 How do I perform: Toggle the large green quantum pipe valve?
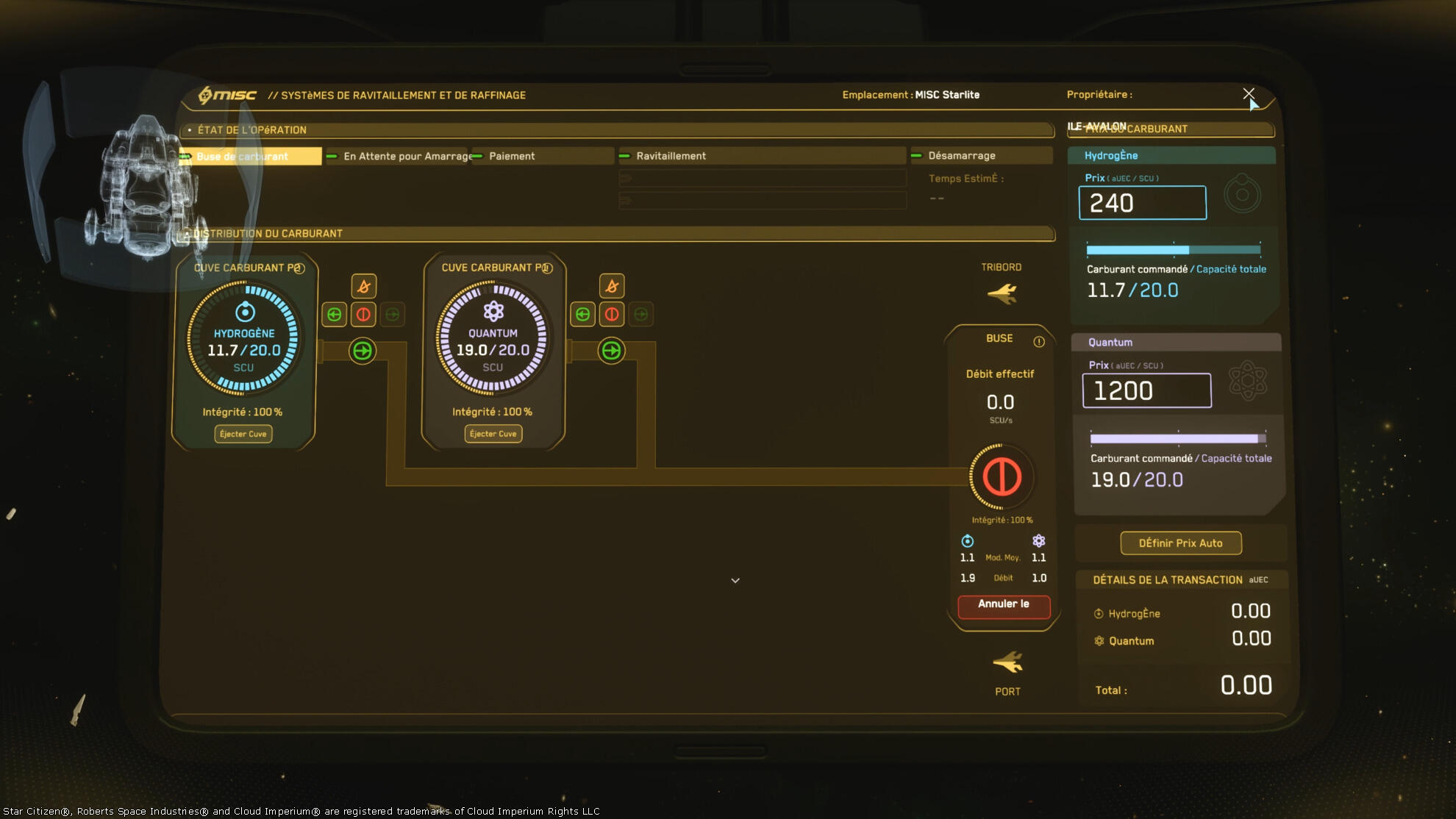pyautogui.click(x=611, y=351)
